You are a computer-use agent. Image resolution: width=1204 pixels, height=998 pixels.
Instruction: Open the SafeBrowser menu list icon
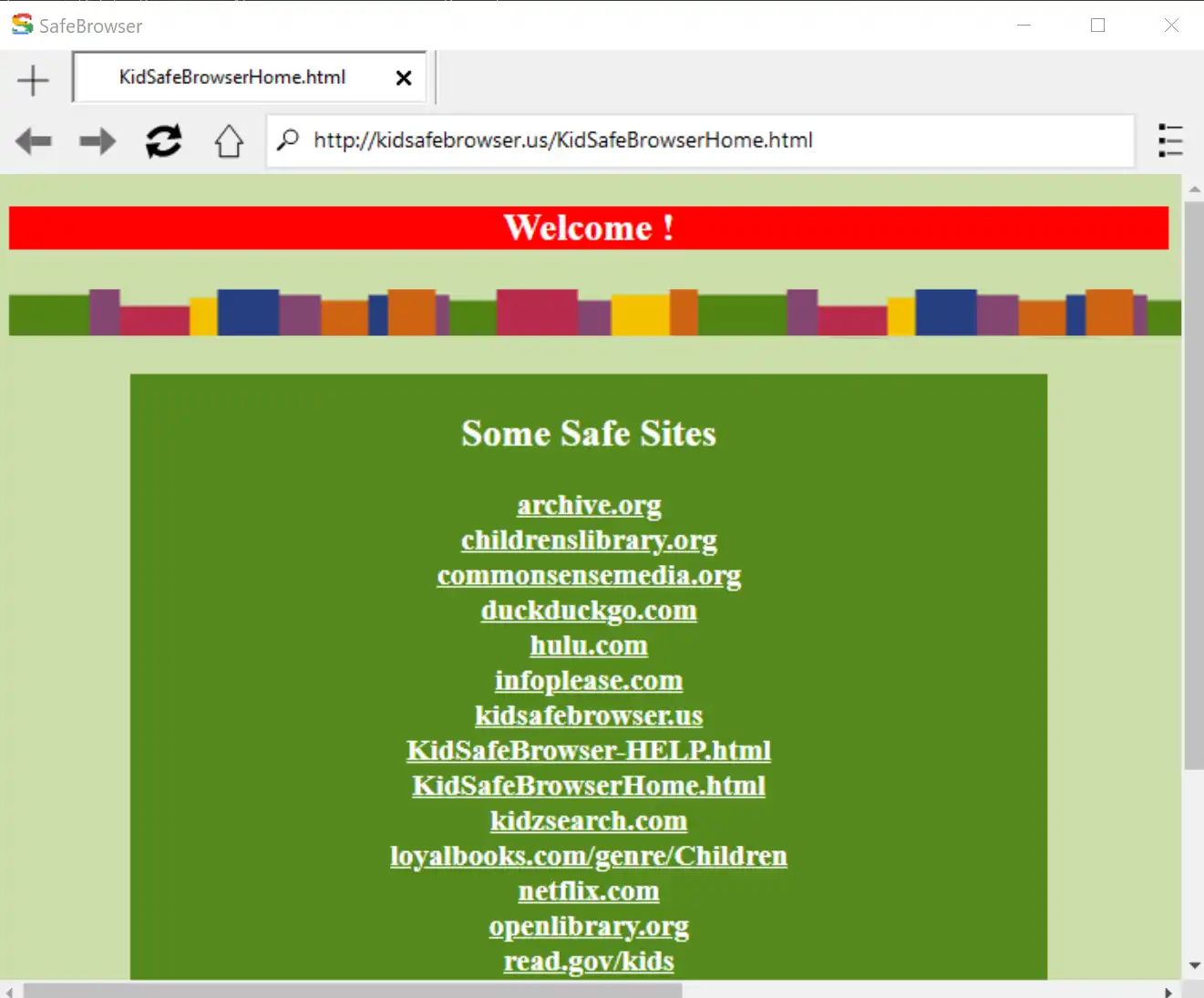click(x=1170, y=141)
